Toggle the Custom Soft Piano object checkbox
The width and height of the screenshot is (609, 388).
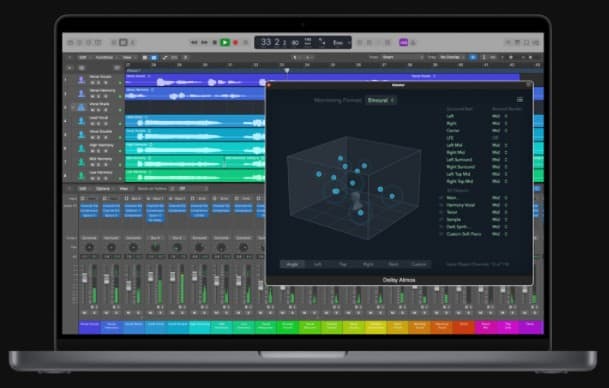[441, 234]
